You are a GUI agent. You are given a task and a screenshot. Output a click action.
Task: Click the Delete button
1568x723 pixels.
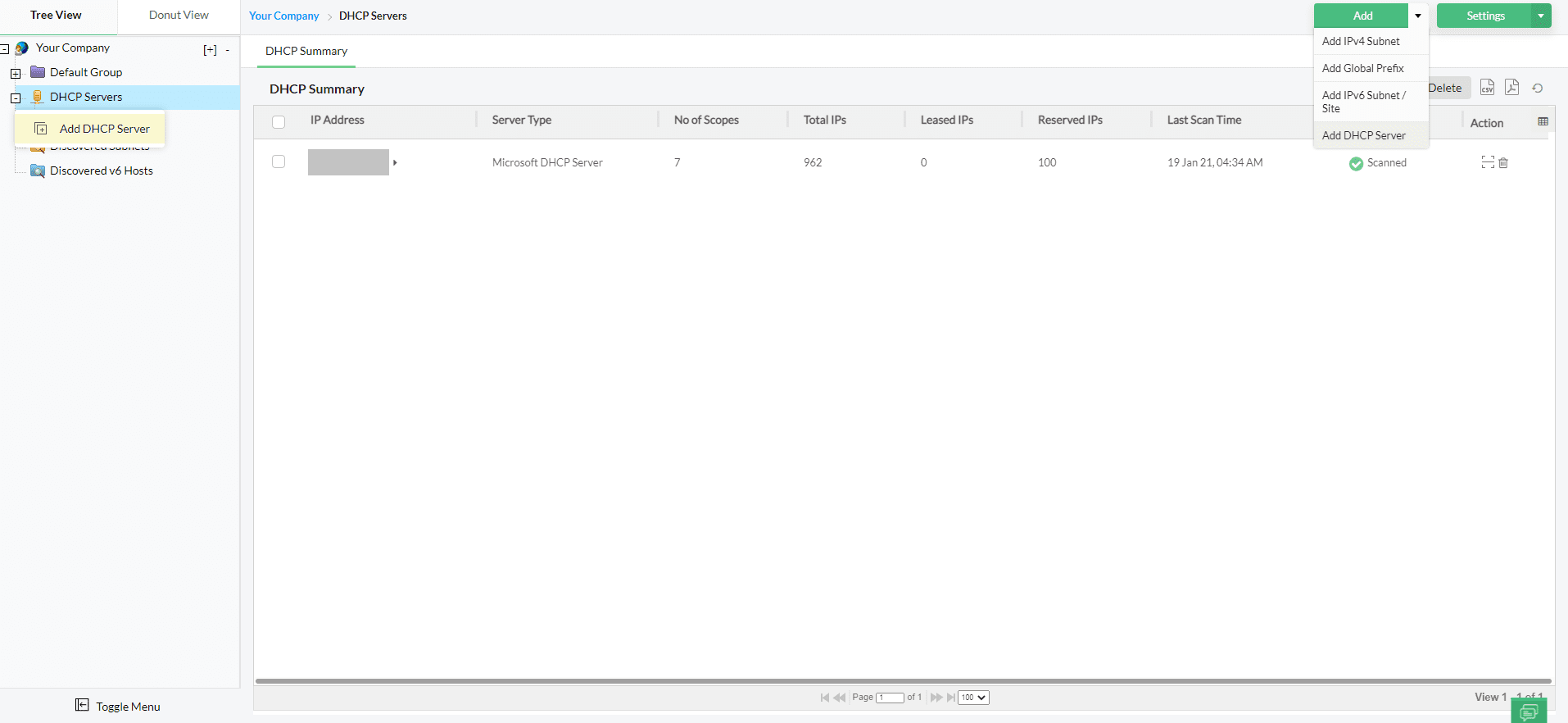click(1448, 88)
